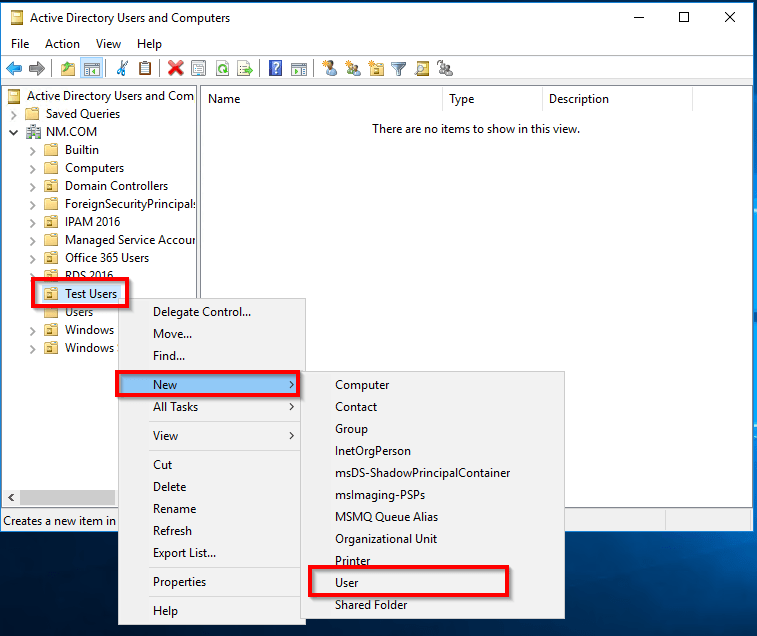Screen dimensions: 757x636
Task: Open the New submenu
Action: pos(209,384)
